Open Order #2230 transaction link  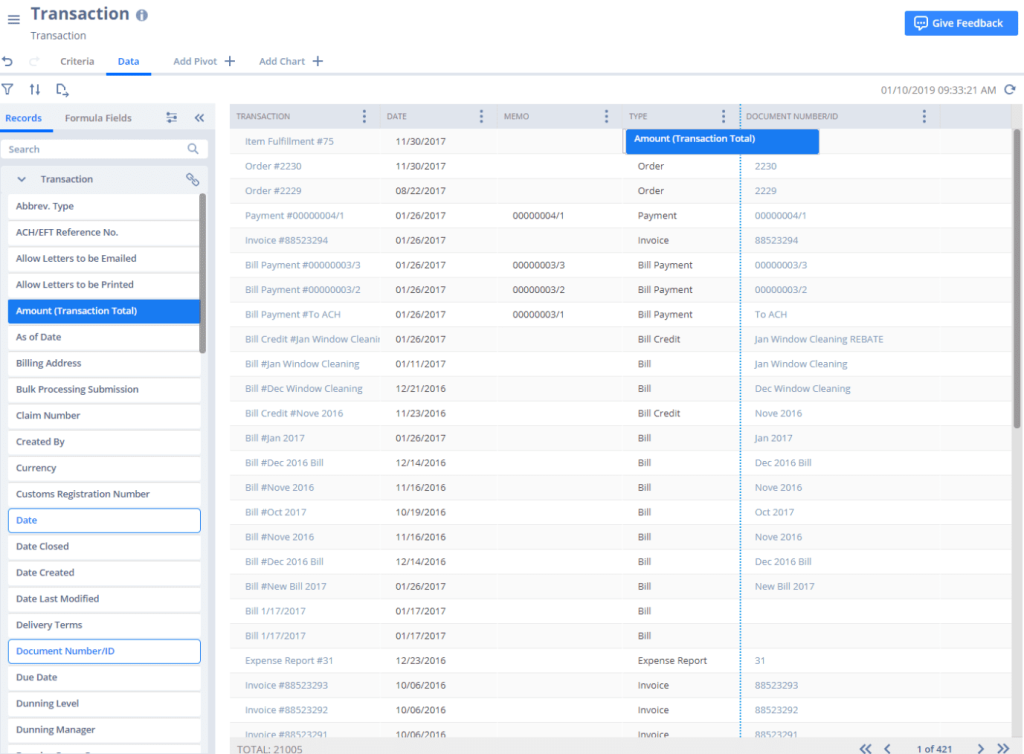click(x=273, y=166)
